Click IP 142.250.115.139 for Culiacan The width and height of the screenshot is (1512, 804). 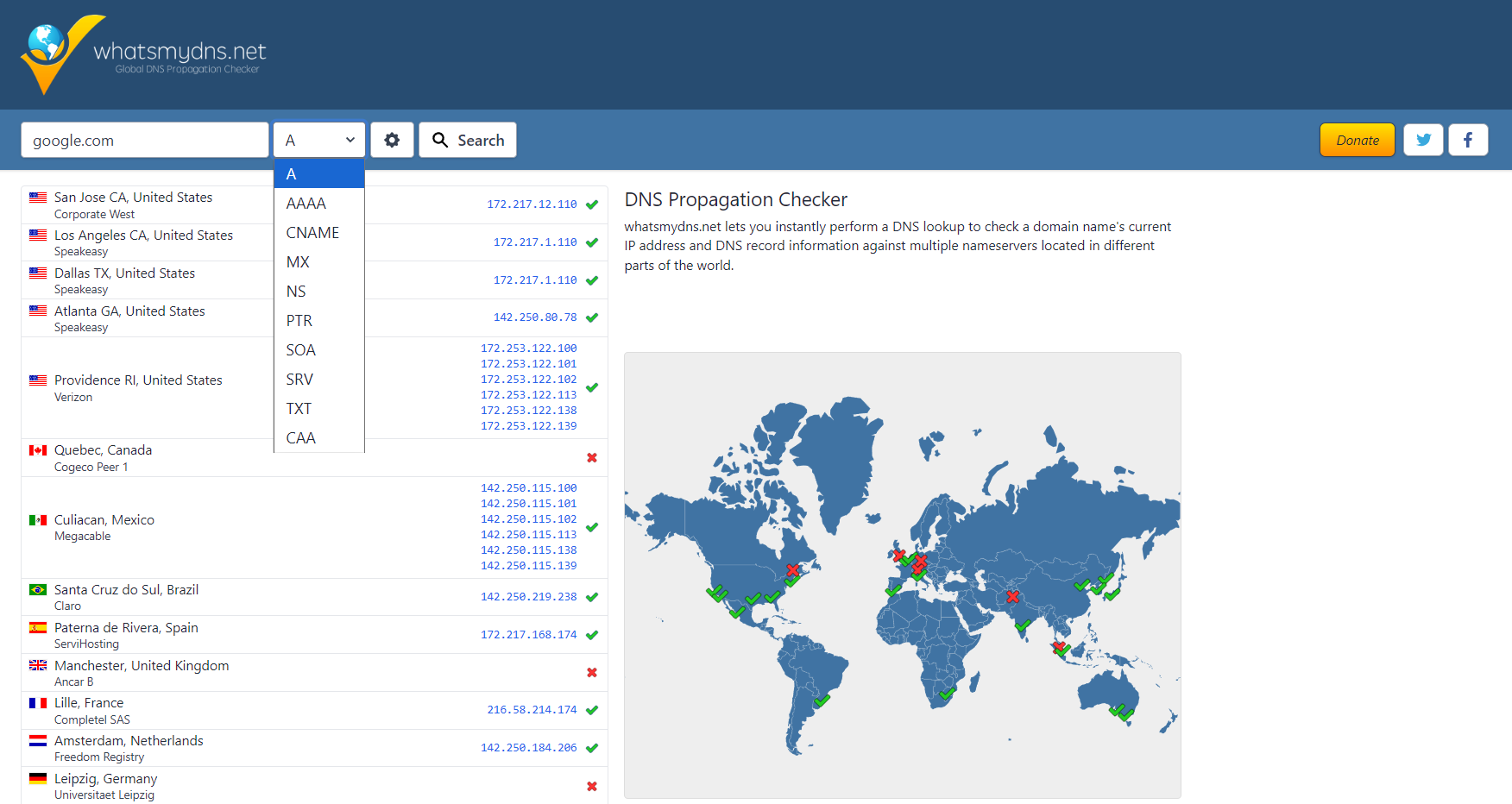(529, 566)
